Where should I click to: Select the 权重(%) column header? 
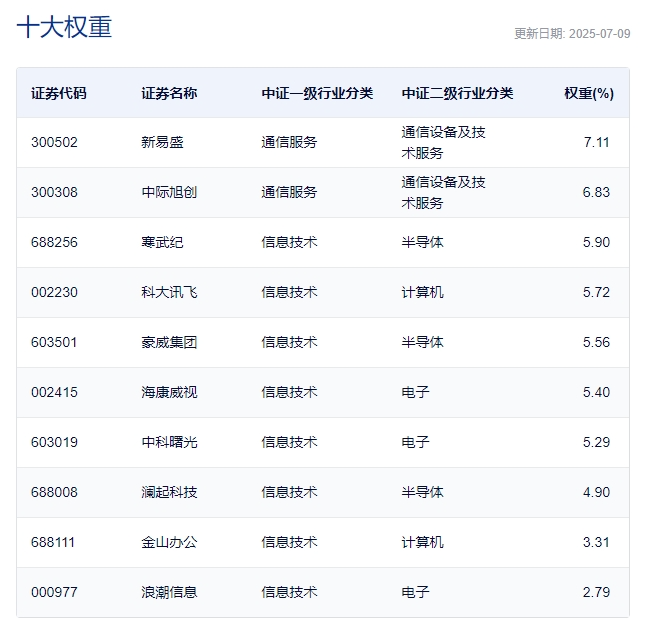click(x=589, y=93)
